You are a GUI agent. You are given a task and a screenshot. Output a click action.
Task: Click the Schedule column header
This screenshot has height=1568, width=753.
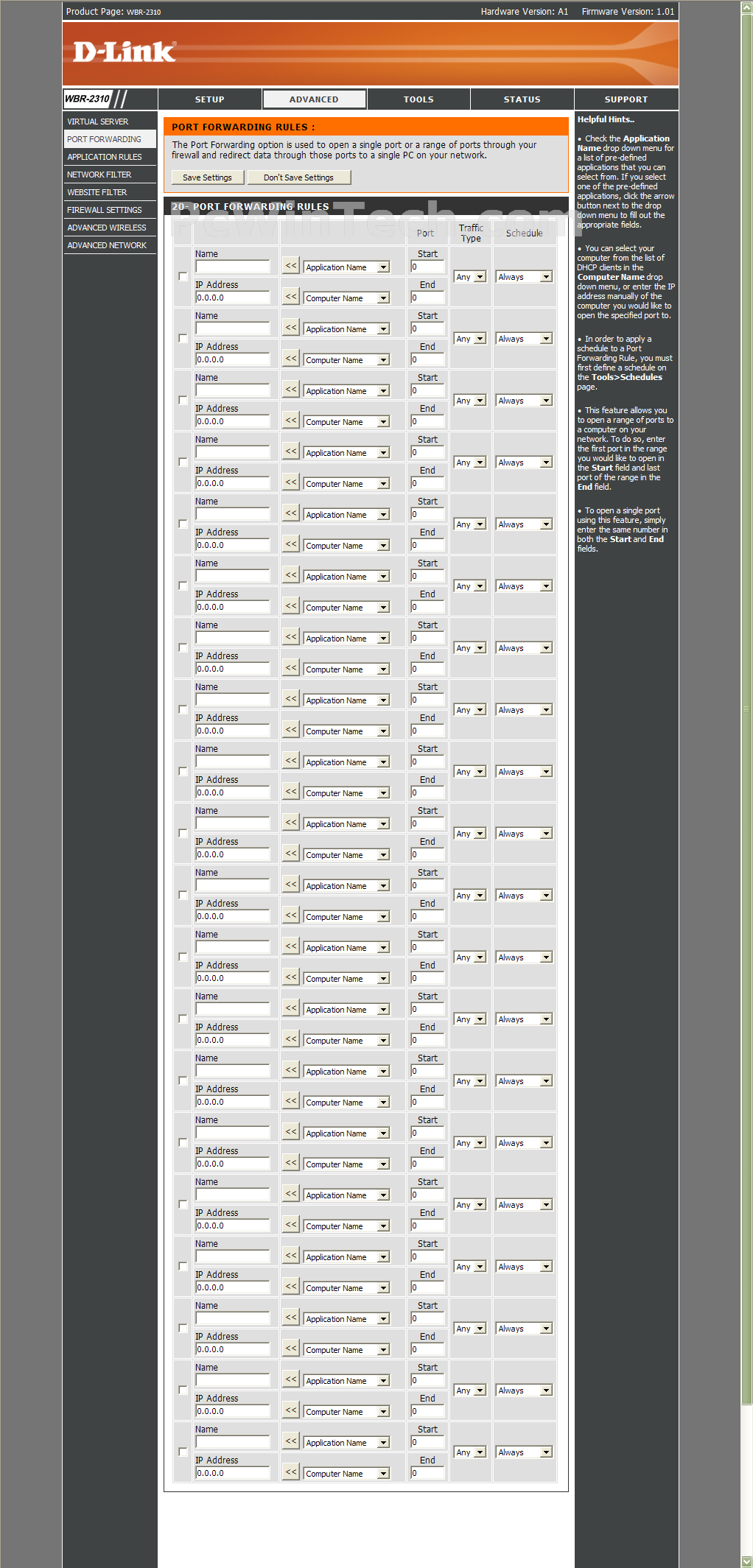(524, 233)
